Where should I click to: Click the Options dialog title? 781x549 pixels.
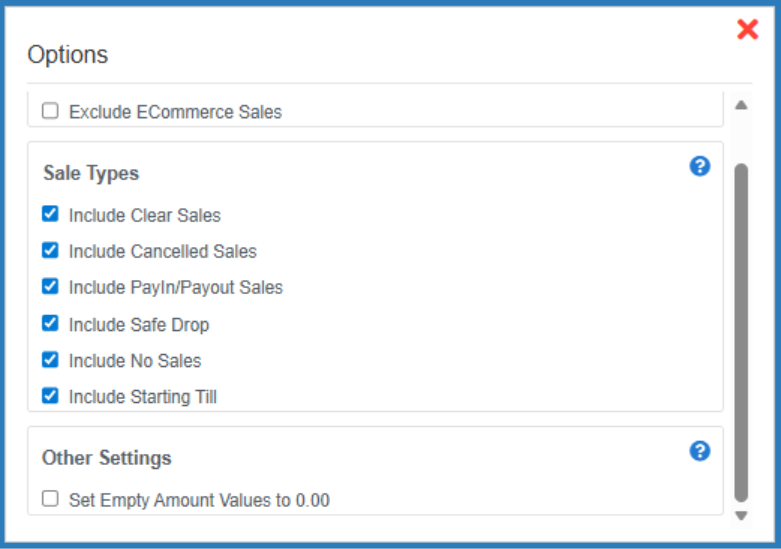coord(68,54)
